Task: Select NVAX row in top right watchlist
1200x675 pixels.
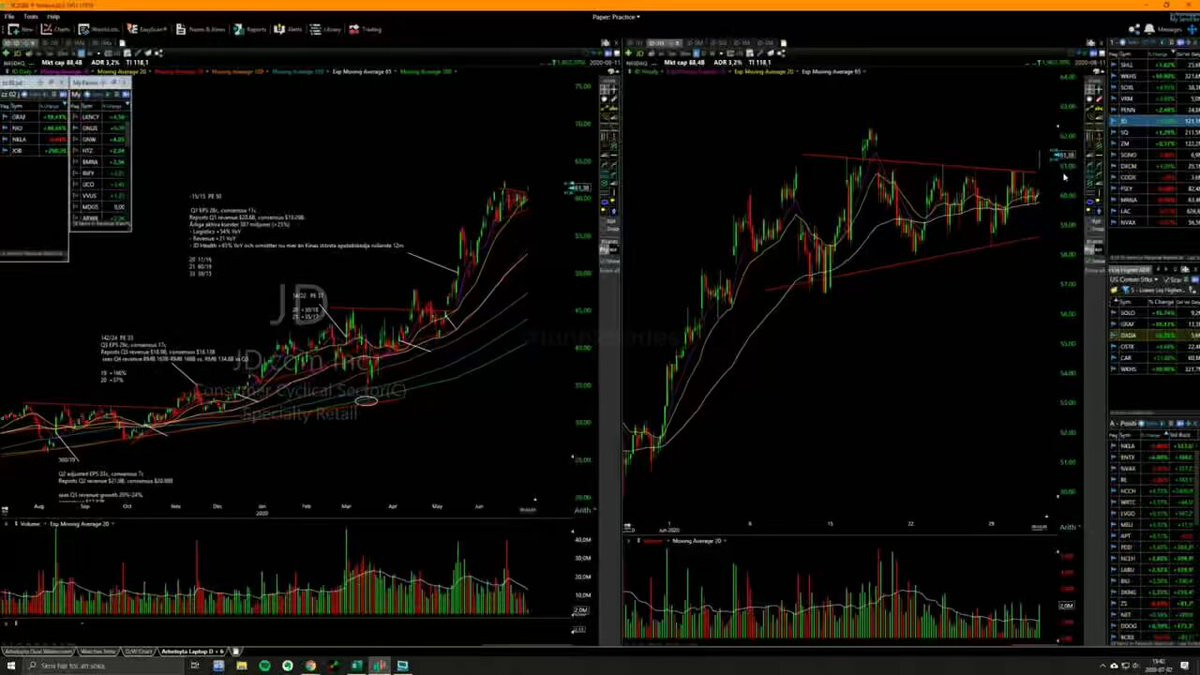Action: 1154,222
